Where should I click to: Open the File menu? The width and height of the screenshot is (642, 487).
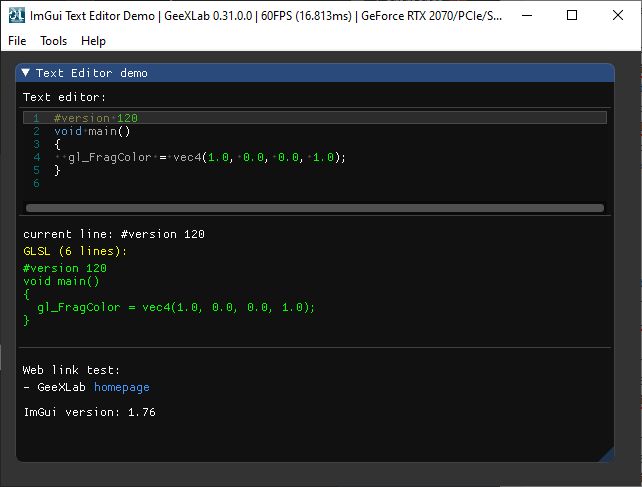[x=17, y=41]
